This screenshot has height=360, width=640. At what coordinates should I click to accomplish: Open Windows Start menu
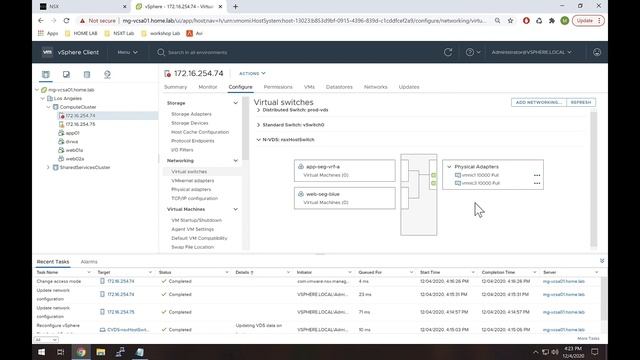(x=41, y=352)
